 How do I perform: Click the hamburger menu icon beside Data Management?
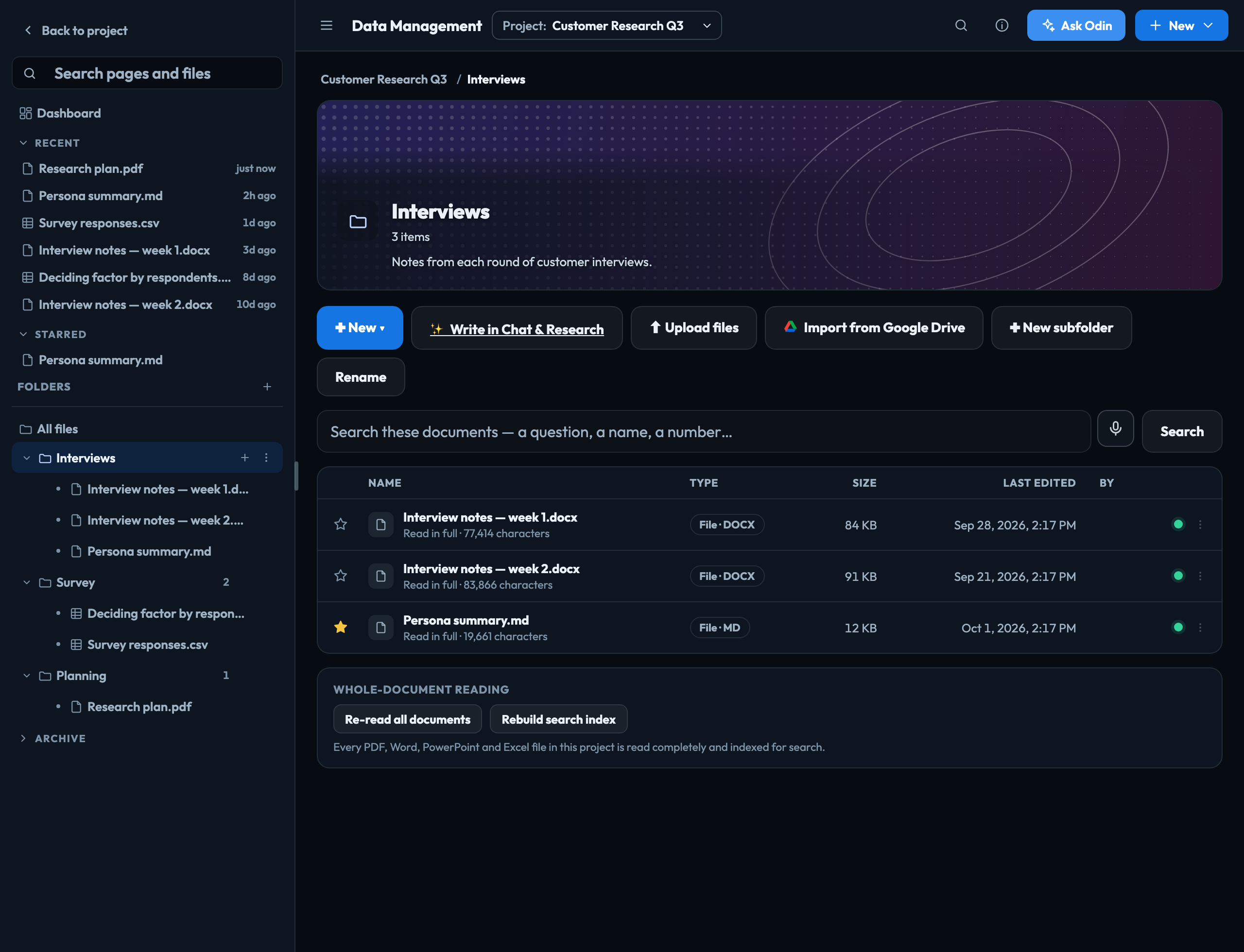(x=326, y=25)
